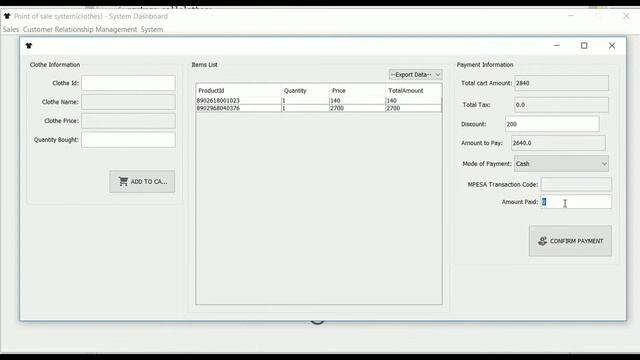Screen dimensions: 640x360
Task: Click the Amount to Pay field
Action: pyautogui.click(x=558, y=143)
